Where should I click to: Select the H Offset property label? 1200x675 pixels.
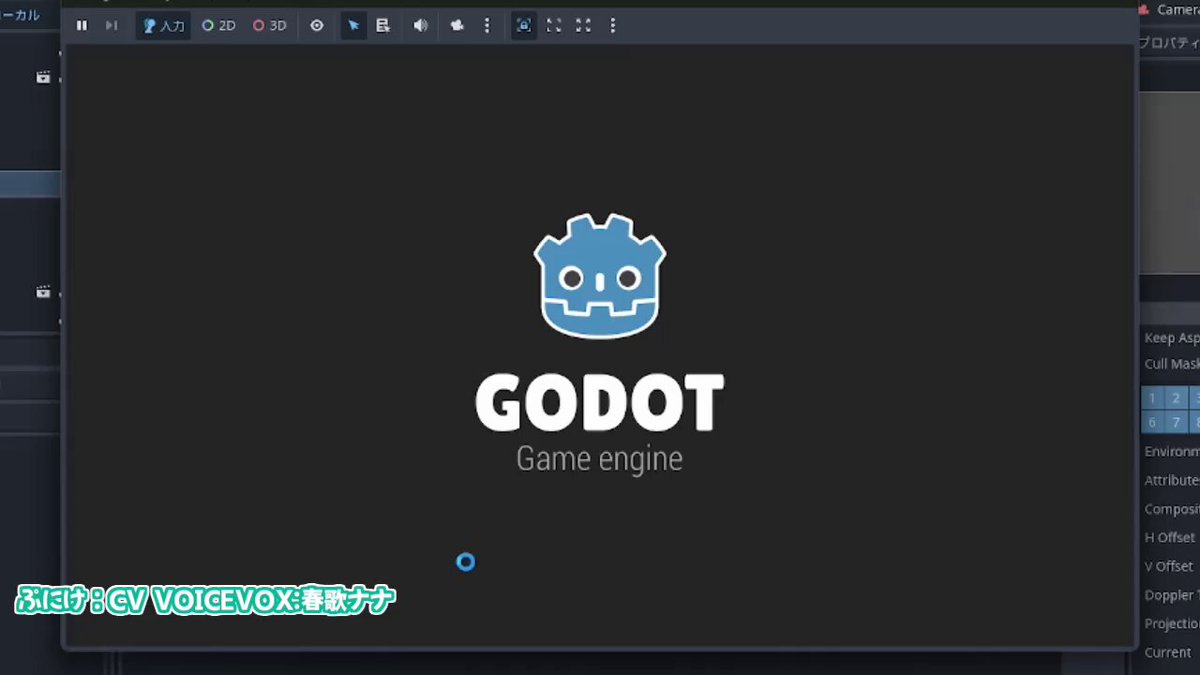click(x=1169, y=538)
